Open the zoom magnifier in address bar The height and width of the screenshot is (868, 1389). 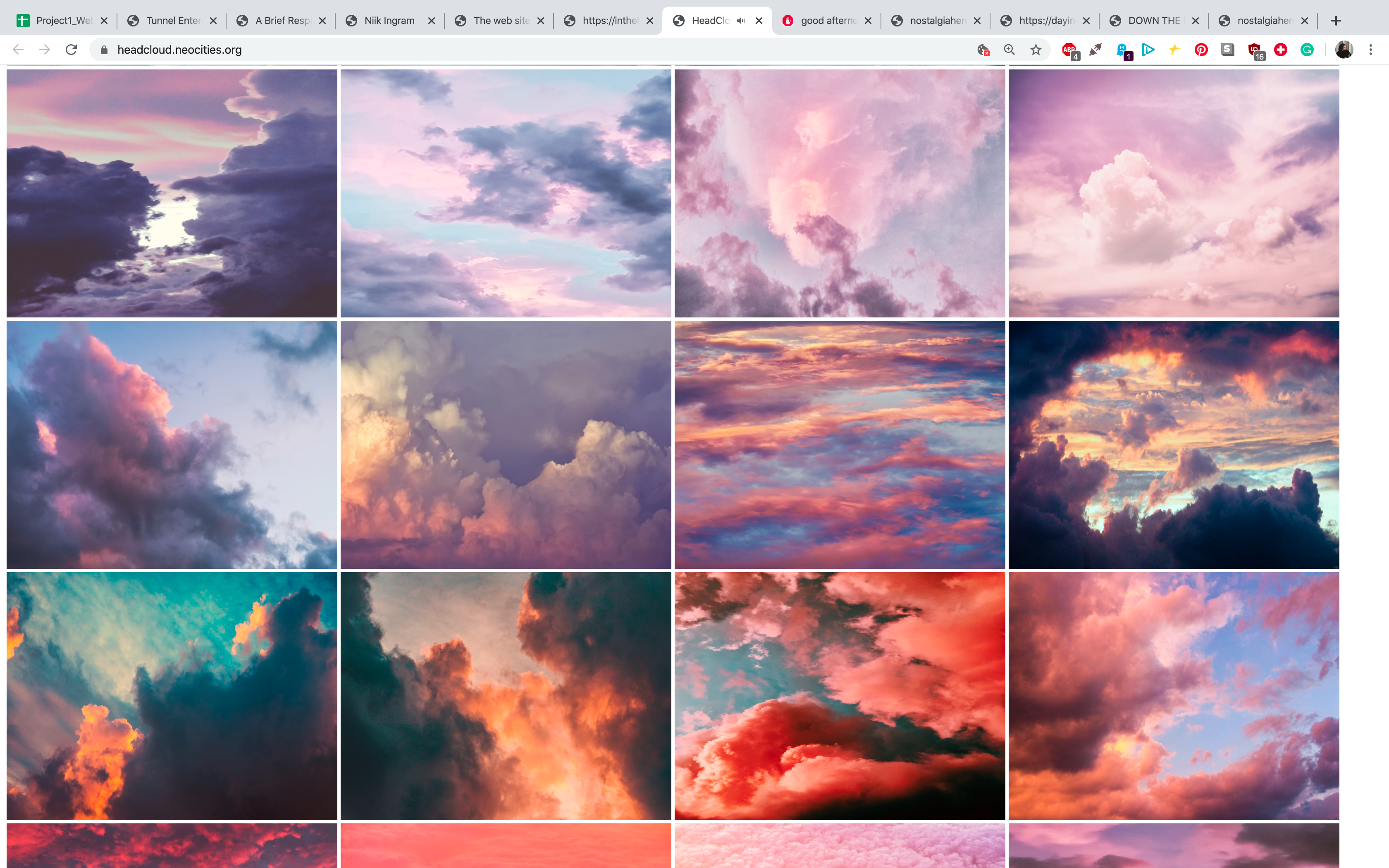coord(1009,50)
